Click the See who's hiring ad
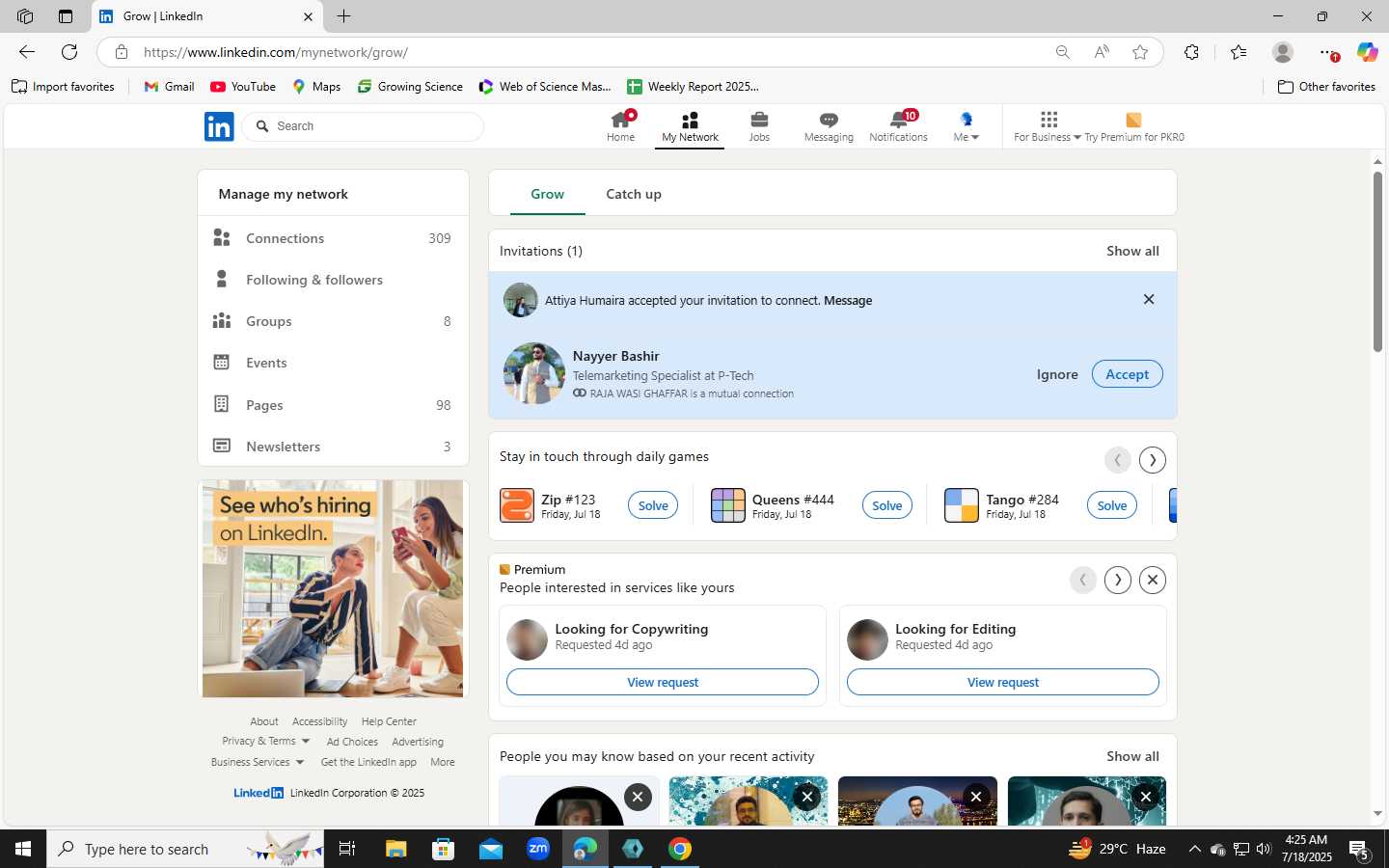The height and width of the screenshot is (868, 1389). [333, 588]
